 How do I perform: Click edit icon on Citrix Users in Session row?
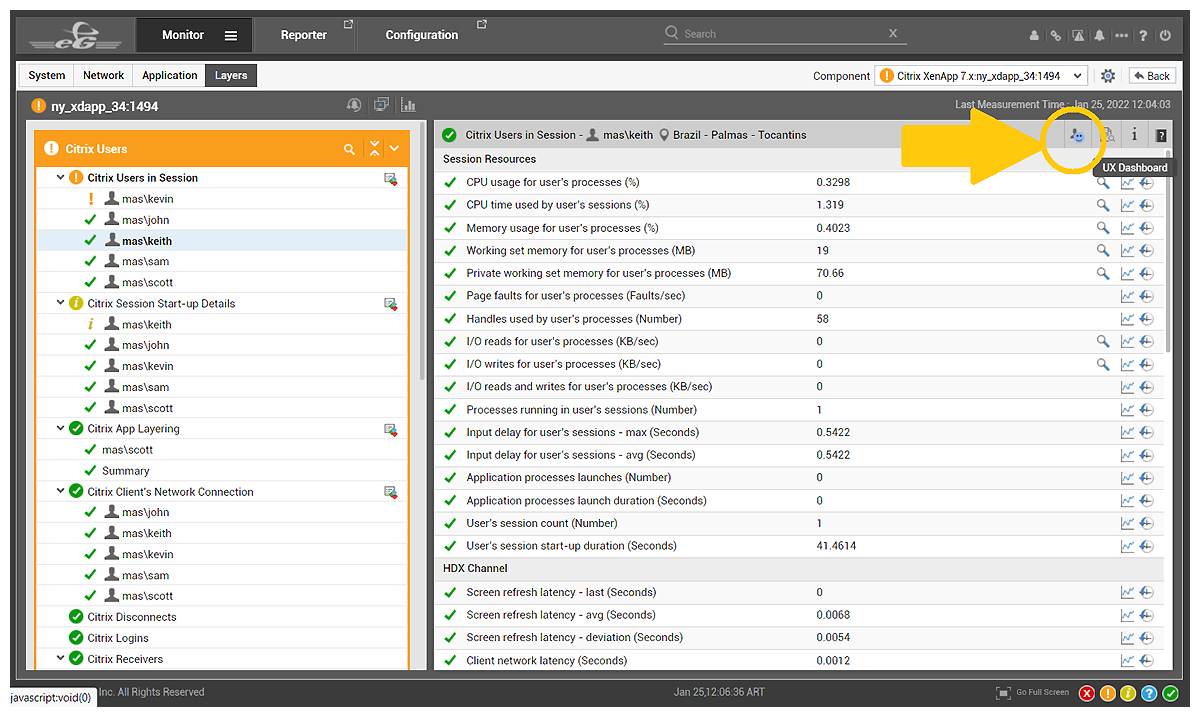(391, 178)
